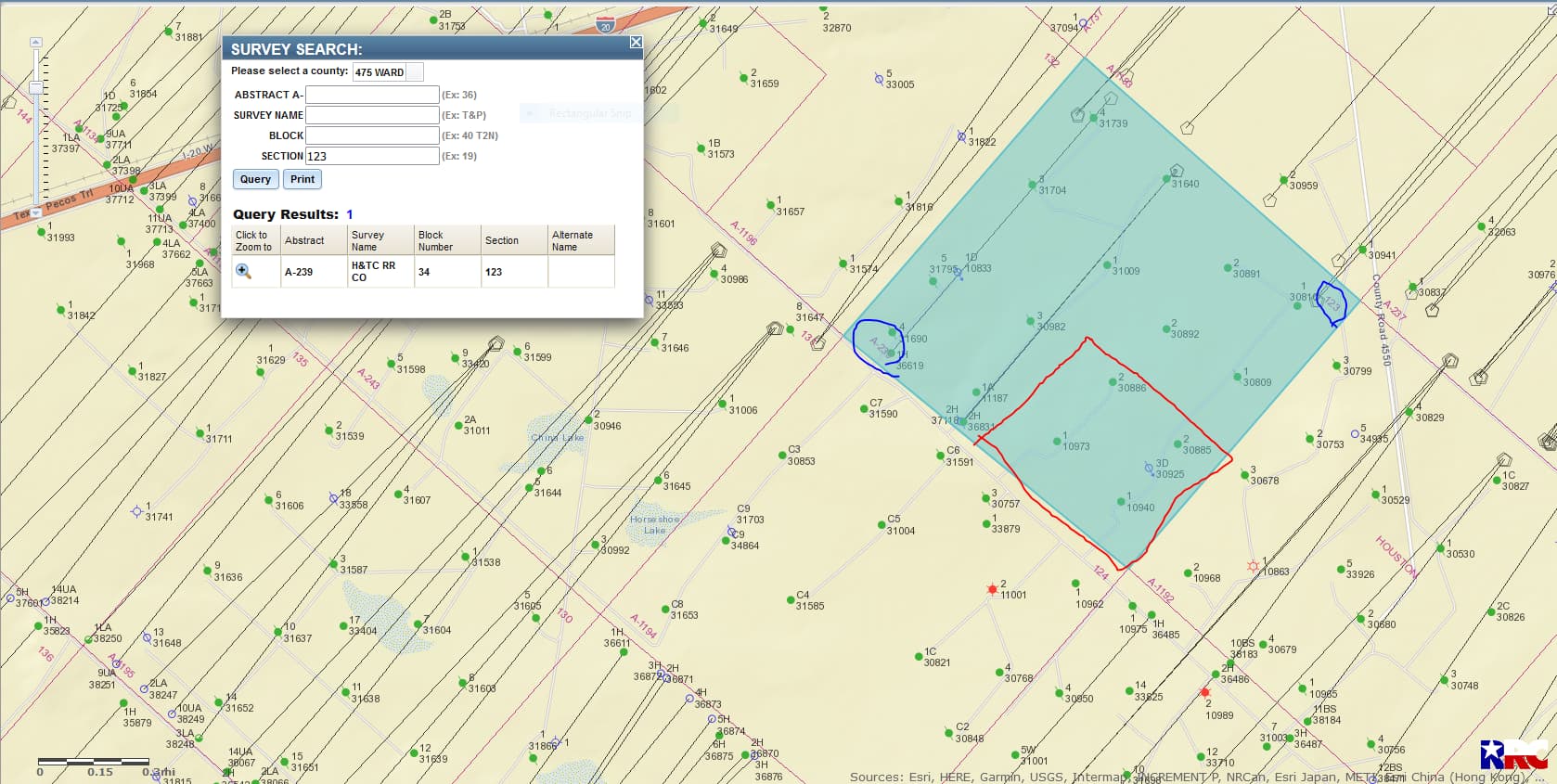Click the China Lake map label
1557x784 pixels.
[x=558, y=438]
